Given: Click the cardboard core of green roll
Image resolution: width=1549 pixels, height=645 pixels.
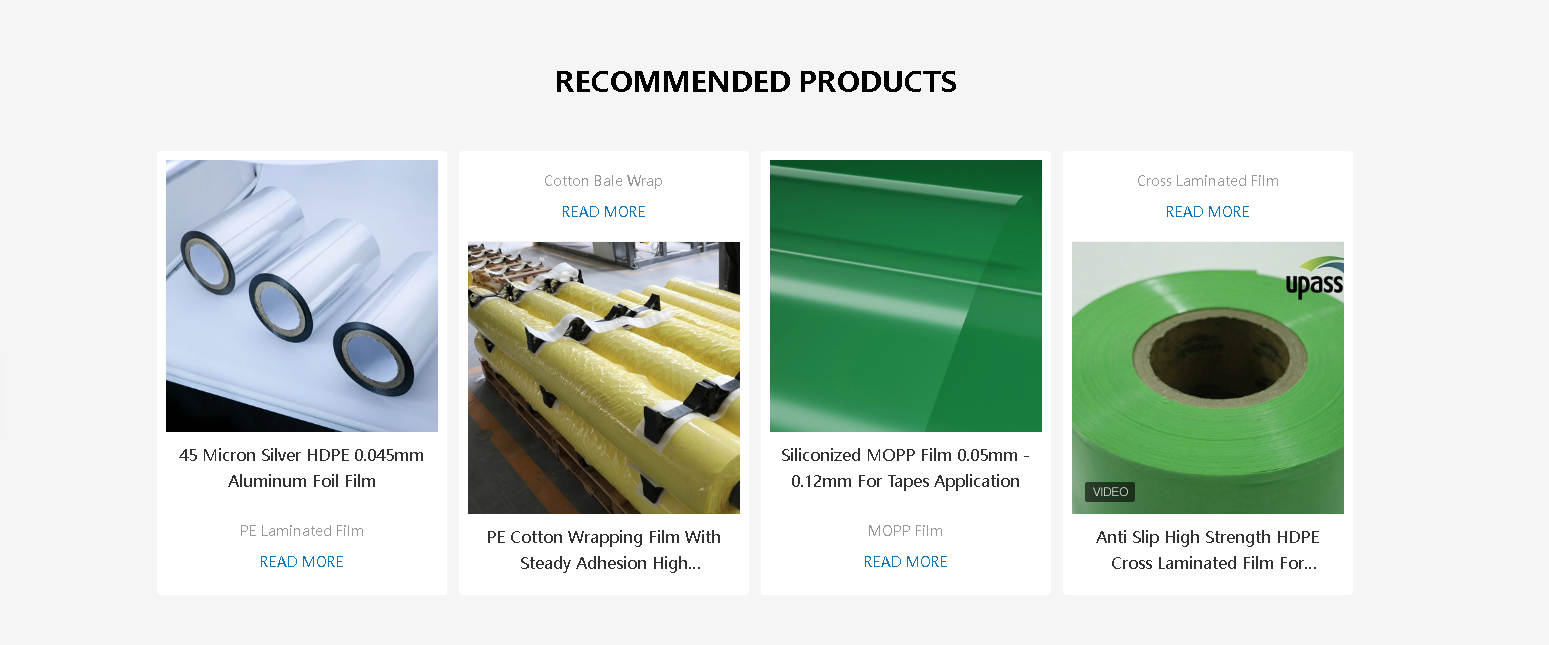Looking at the screenshot, I should coord(1207,357).
